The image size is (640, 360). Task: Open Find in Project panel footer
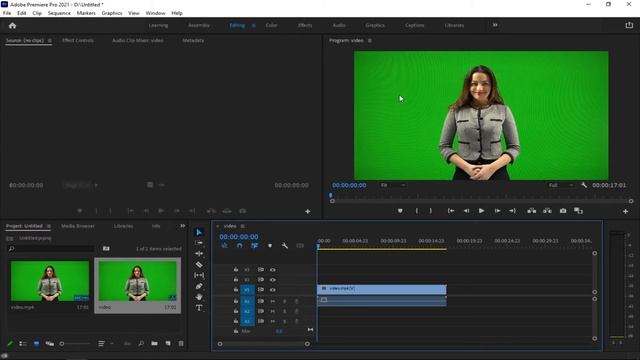141,344
